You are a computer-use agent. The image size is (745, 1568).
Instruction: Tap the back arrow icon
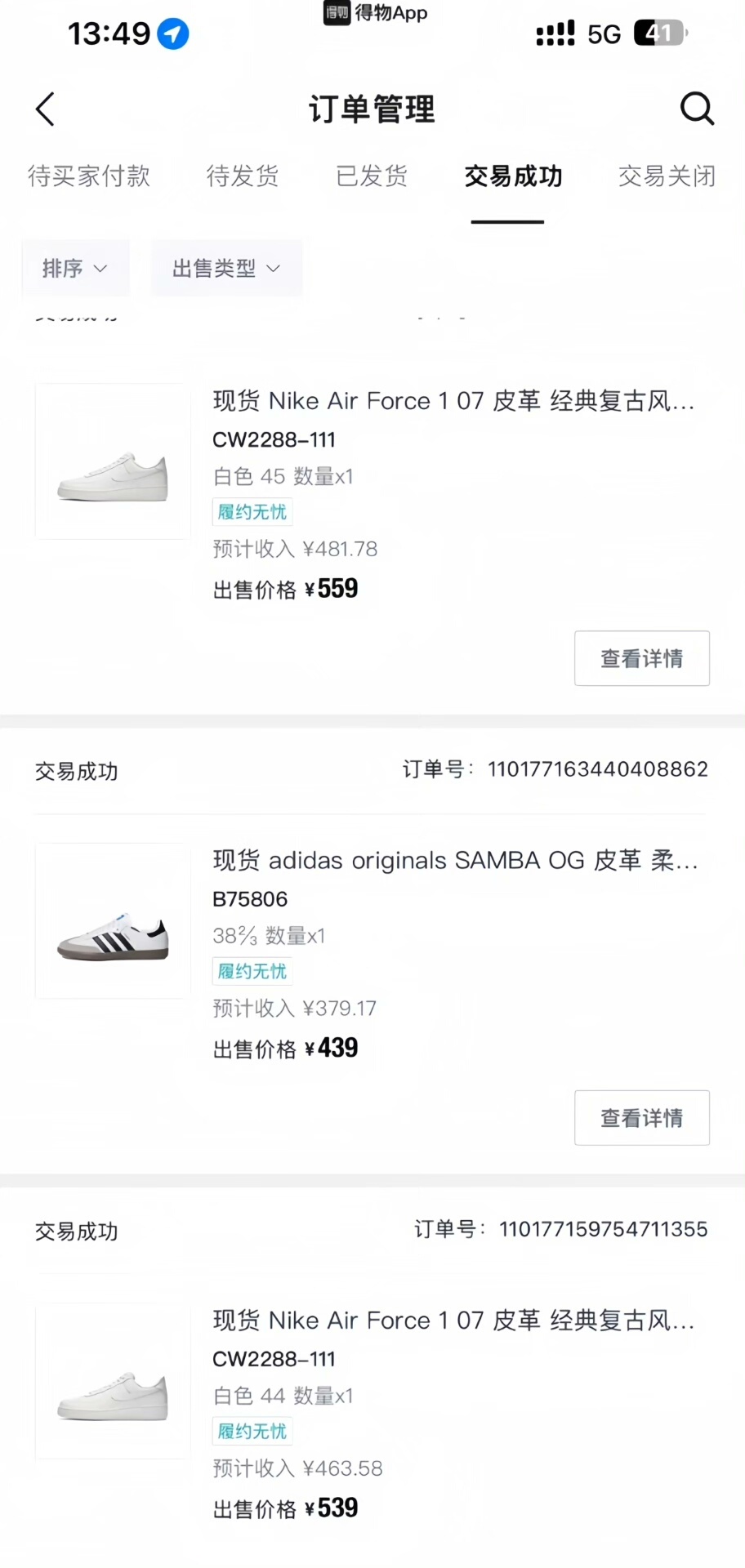click(46, 109)
